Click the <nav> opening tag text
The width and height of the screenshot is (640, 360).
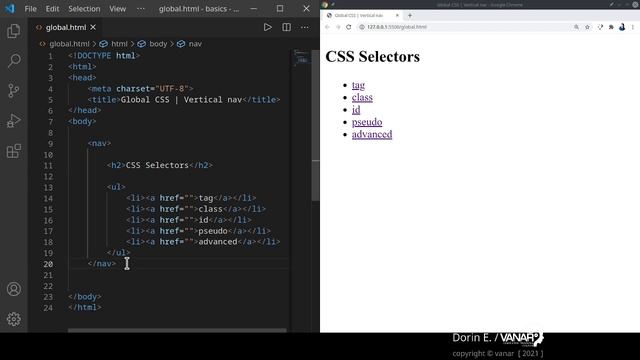[x=99, y=143]
